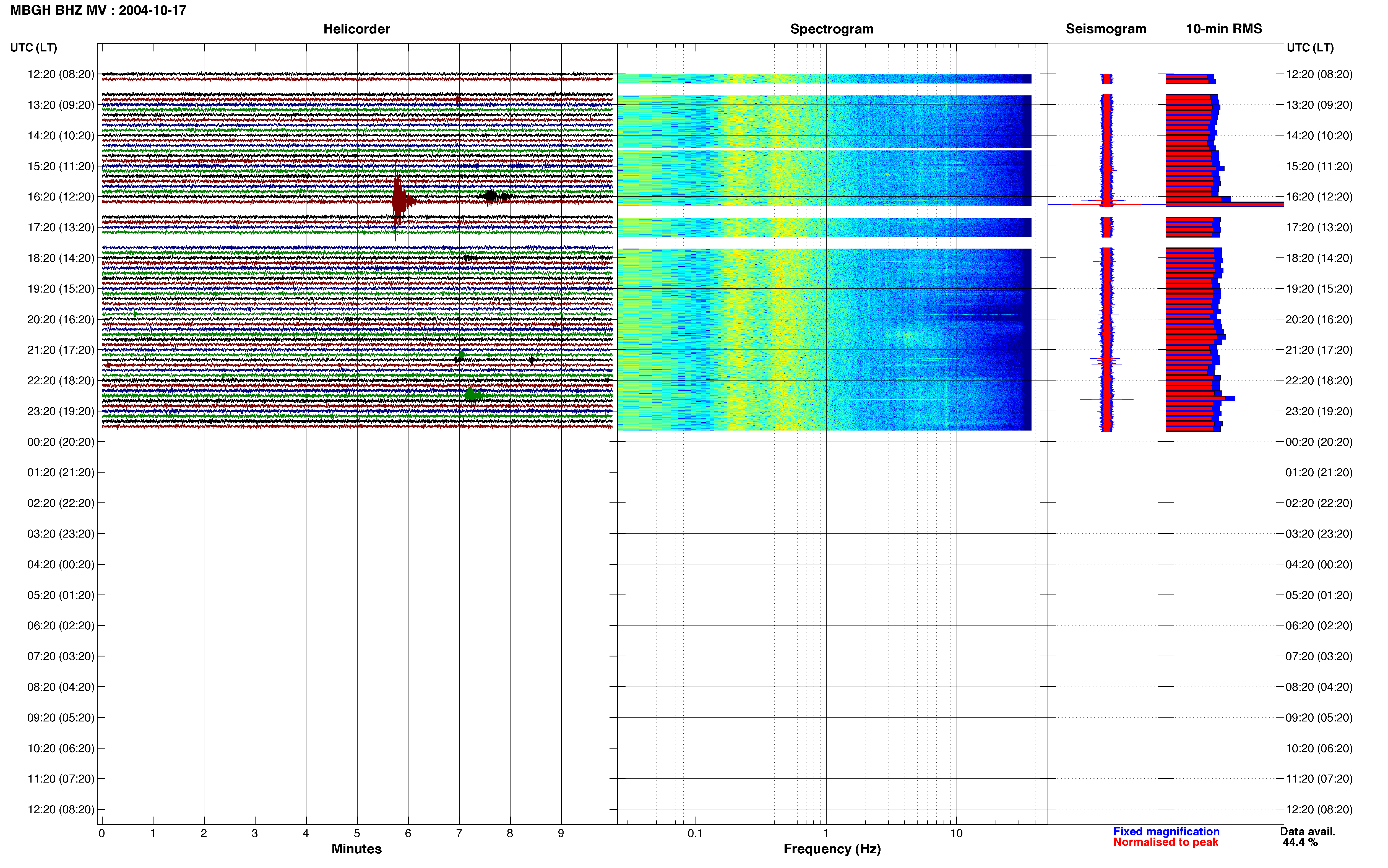Screen dimensions: 1388x868
Task: Click the left time label '00:20 (20:20)'
Action: [x=61, y=442]
